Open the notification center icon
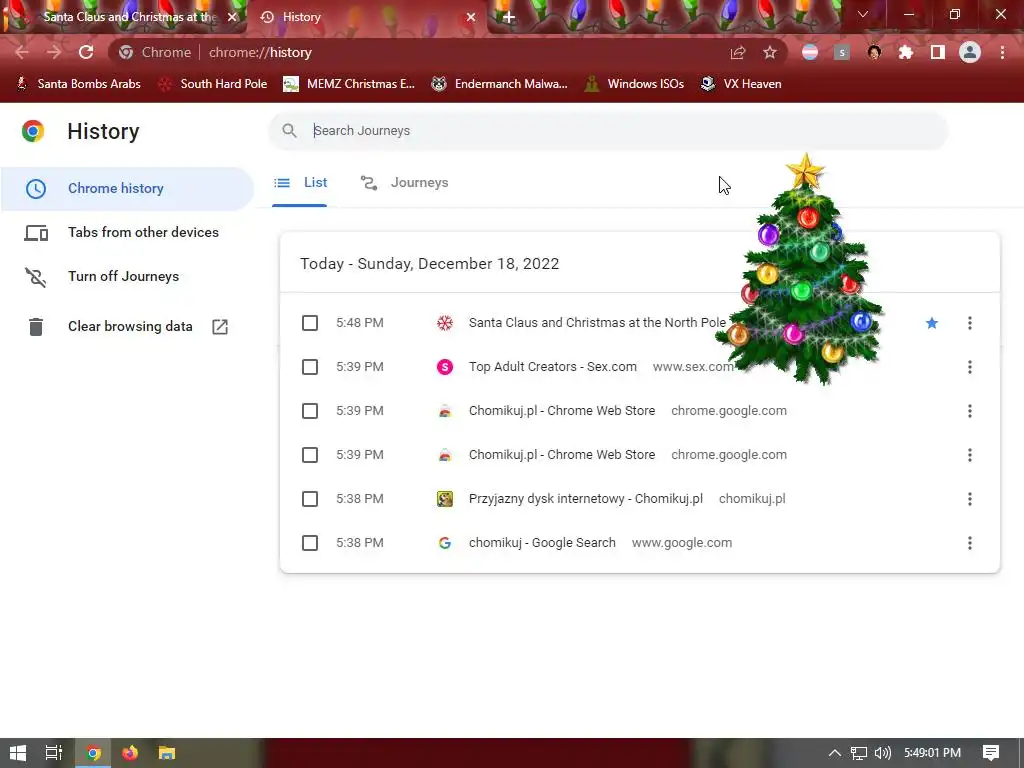Image resolution: width=1024 pixels, height=768 pixels. 991,753
